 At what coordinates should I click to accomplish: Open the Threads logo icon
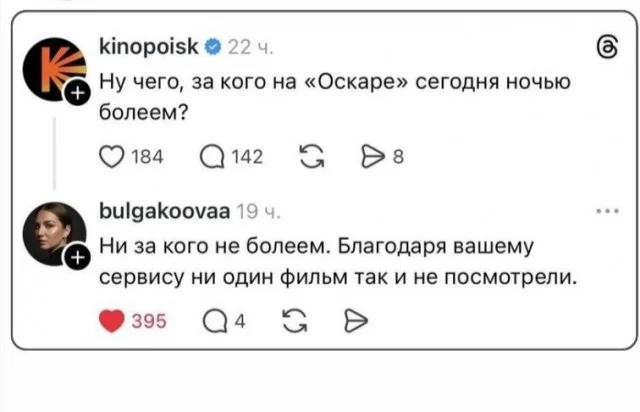point(605,47)
